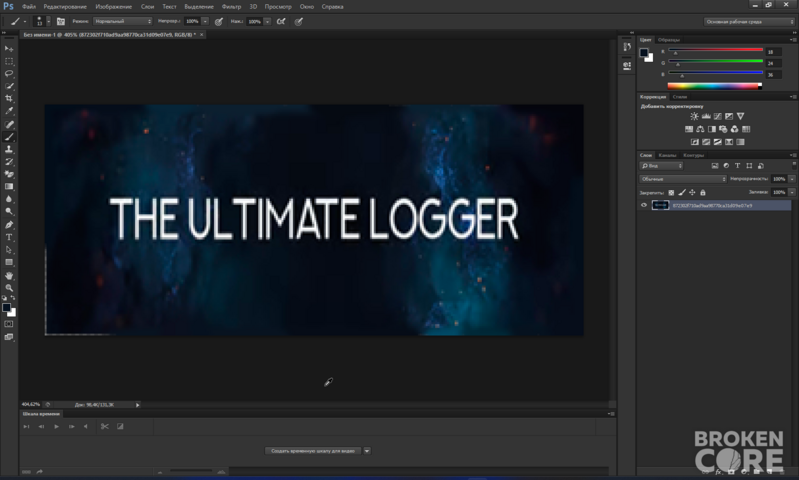Select the Horizontal Type tool

click(x=9, y=237)
